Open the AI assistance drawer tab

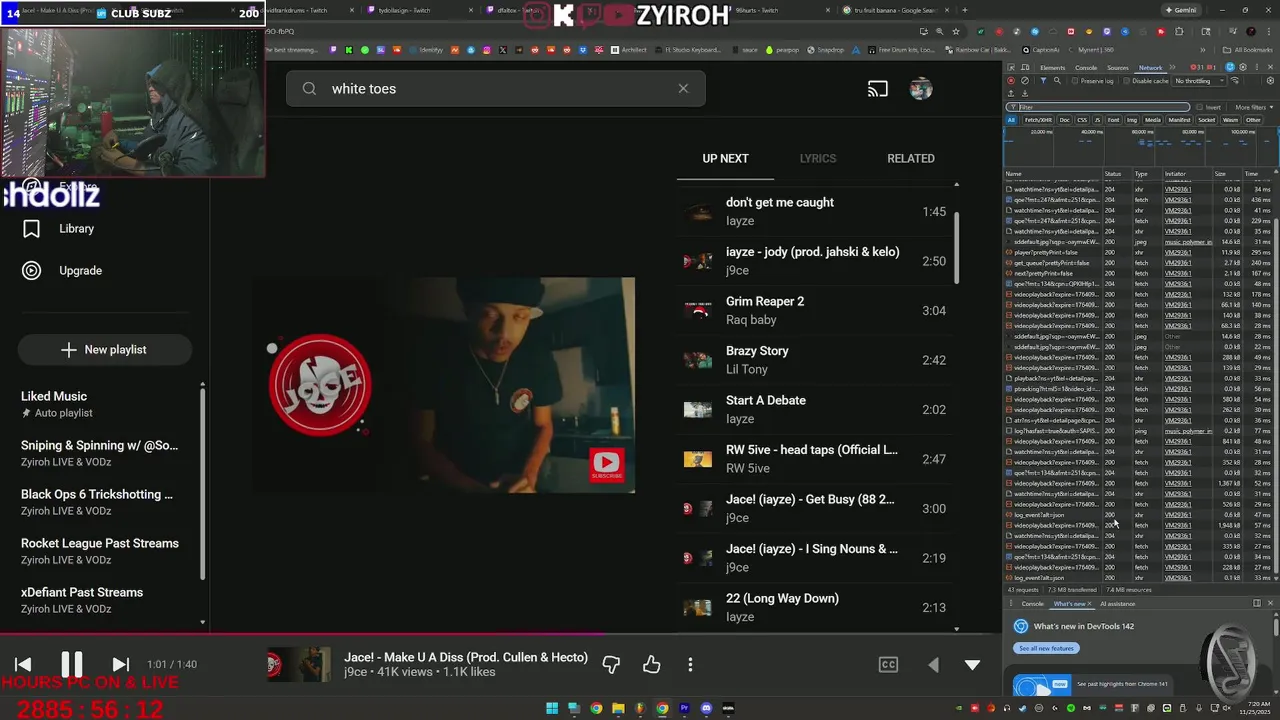pyautogui.click(x=1117, y=604)
